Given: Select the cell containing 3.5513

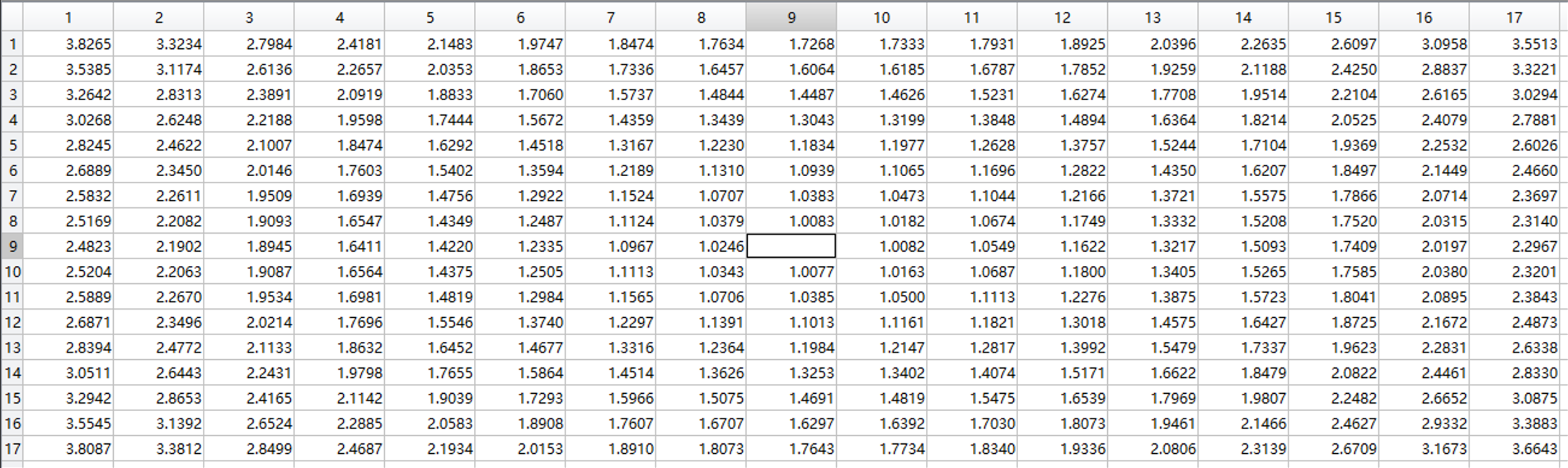Looking at the screenshot, I should pos(1514,44).
